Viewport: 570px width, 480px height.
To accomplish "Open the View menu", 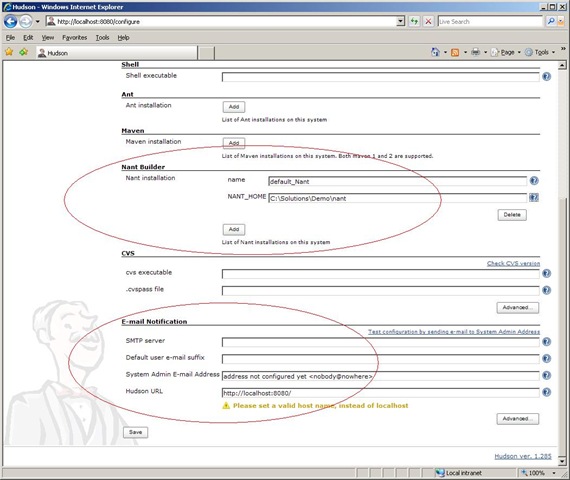I will (48, 37).
